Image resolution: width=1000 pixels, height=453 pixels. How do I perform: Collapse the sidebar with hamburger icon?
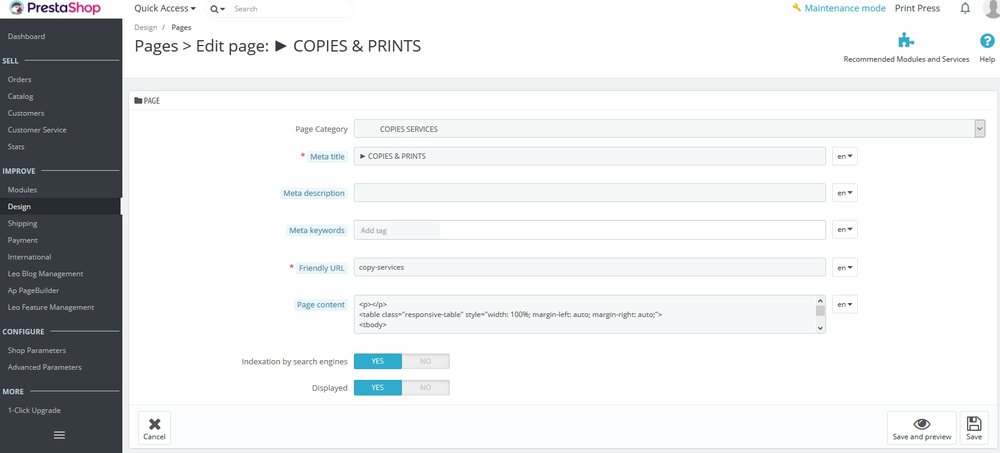pos(59,435)
